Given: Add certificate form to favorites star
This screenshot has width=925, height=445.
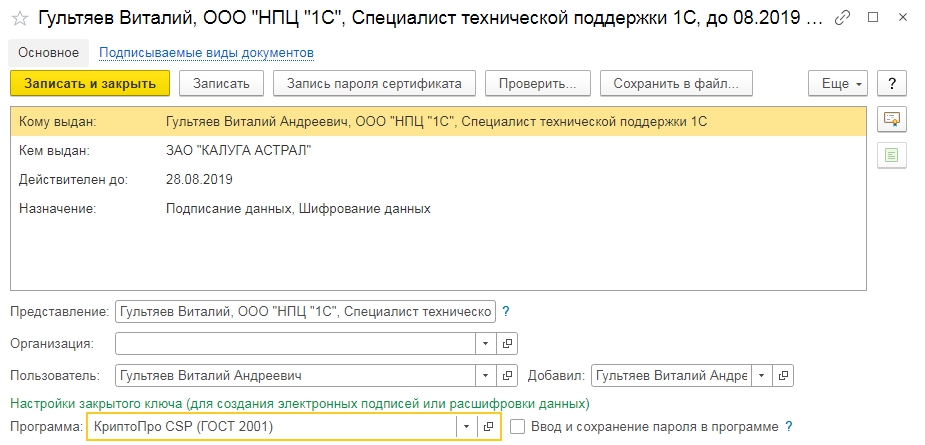Looking at the screenshot, I should [x=19, y=19].
